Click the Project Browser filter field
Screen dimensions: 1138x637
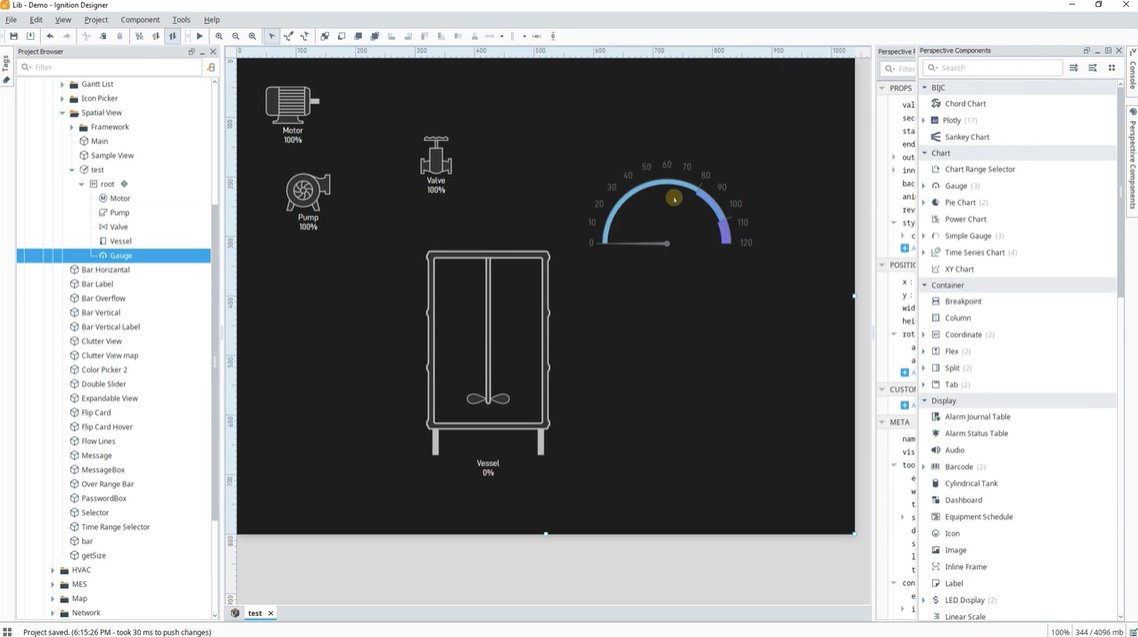coord(109,67)
